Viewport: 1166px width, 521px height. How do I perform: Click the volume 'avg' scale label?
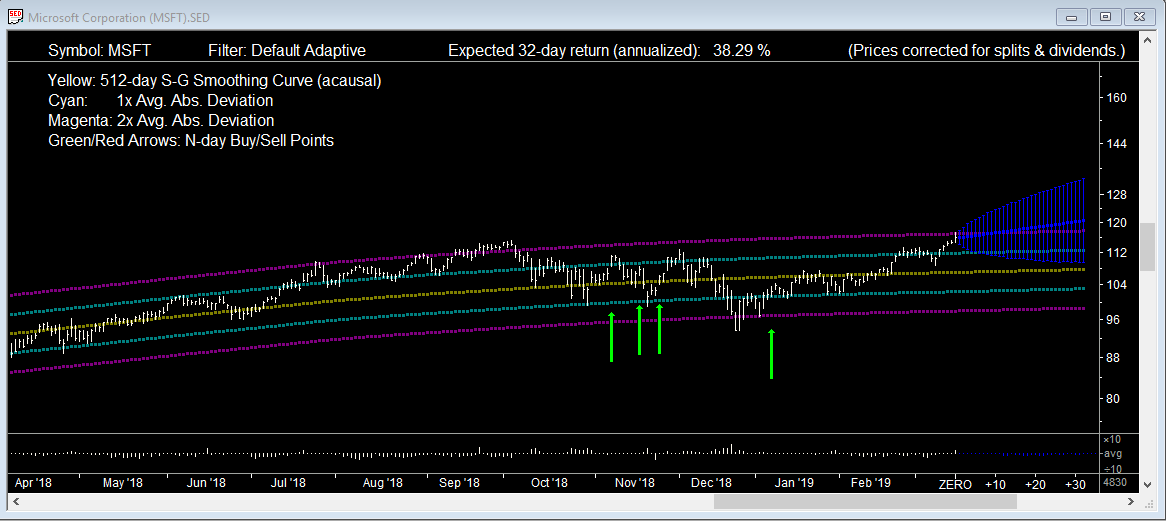[1112, 453]
